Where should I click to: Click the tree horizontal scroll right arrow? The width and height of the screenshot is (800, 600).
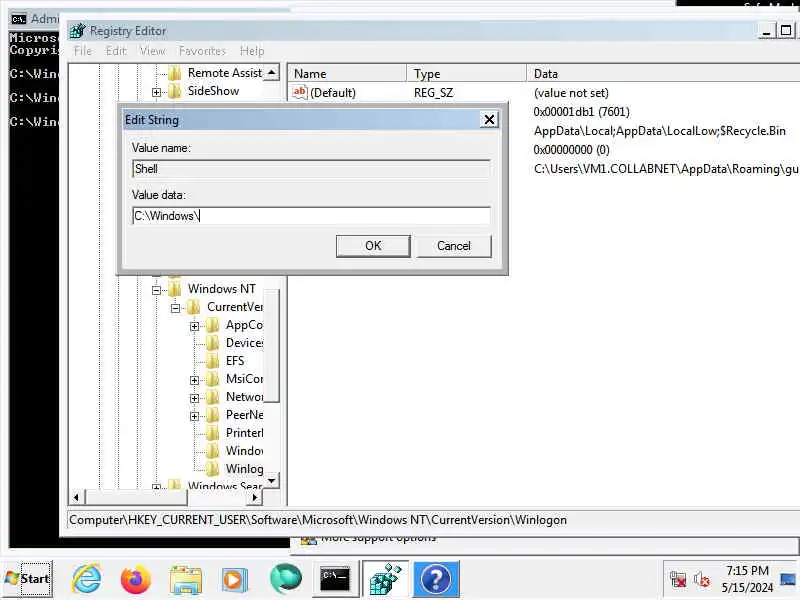[x=255, y=497]
